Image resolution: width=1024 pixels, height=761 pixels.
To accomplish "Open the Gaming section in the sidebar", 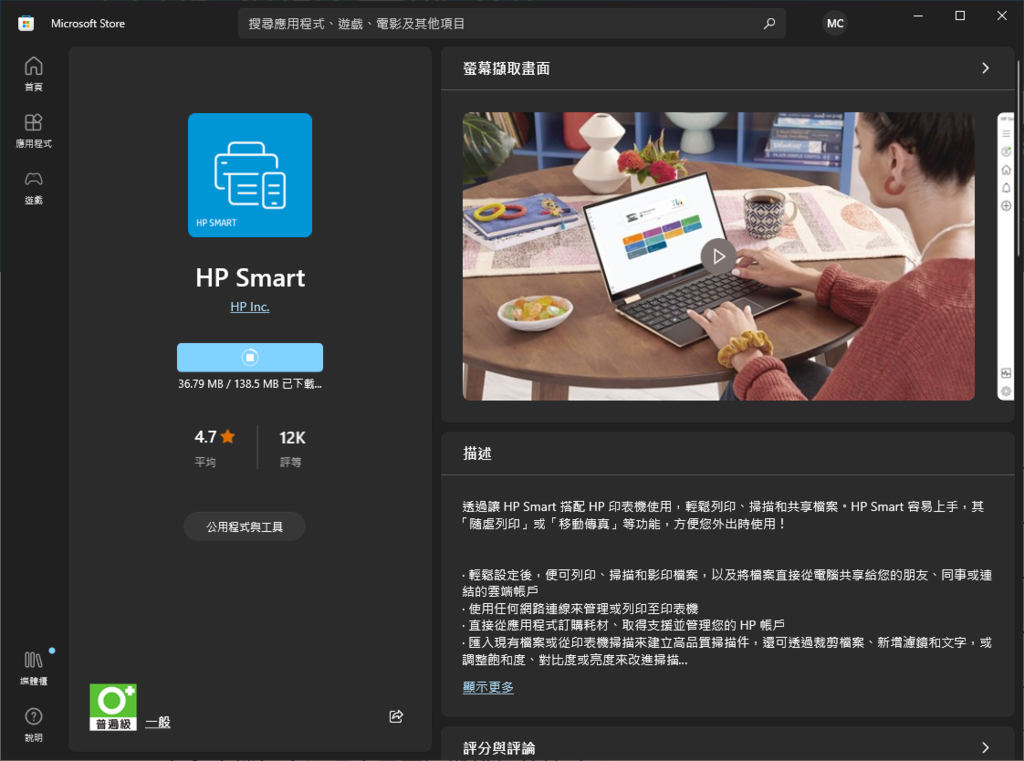I will (x=33, y=187).
